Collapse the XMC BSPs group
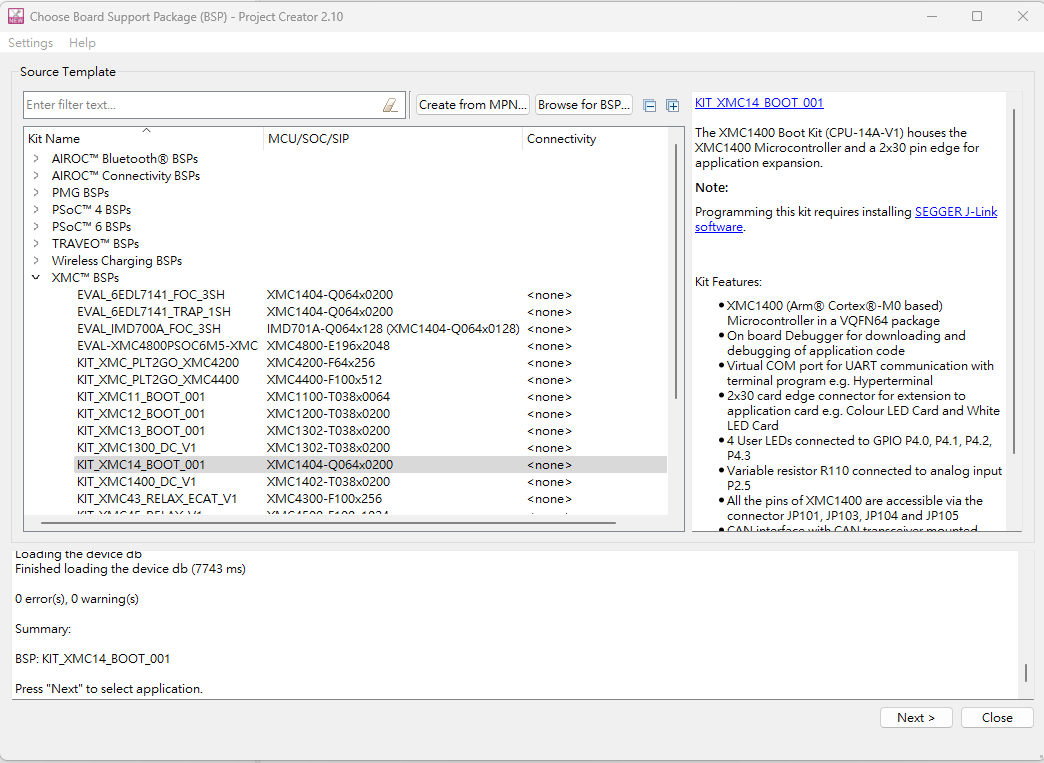Screen dimensions: 1044x763 (36, 277)
